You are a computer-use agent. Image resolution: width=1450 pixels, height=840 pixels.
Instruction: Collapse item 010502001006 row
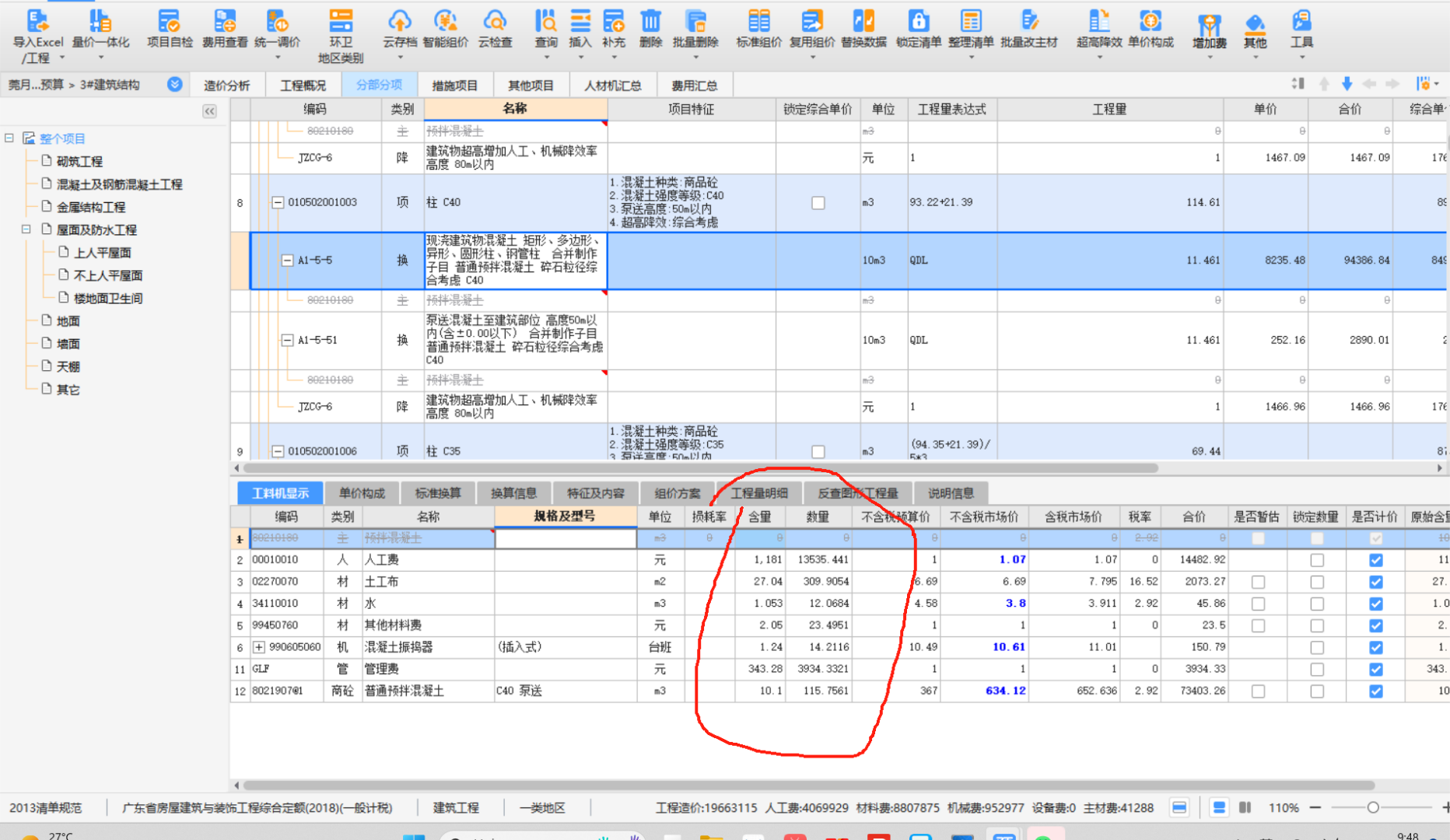277,451
